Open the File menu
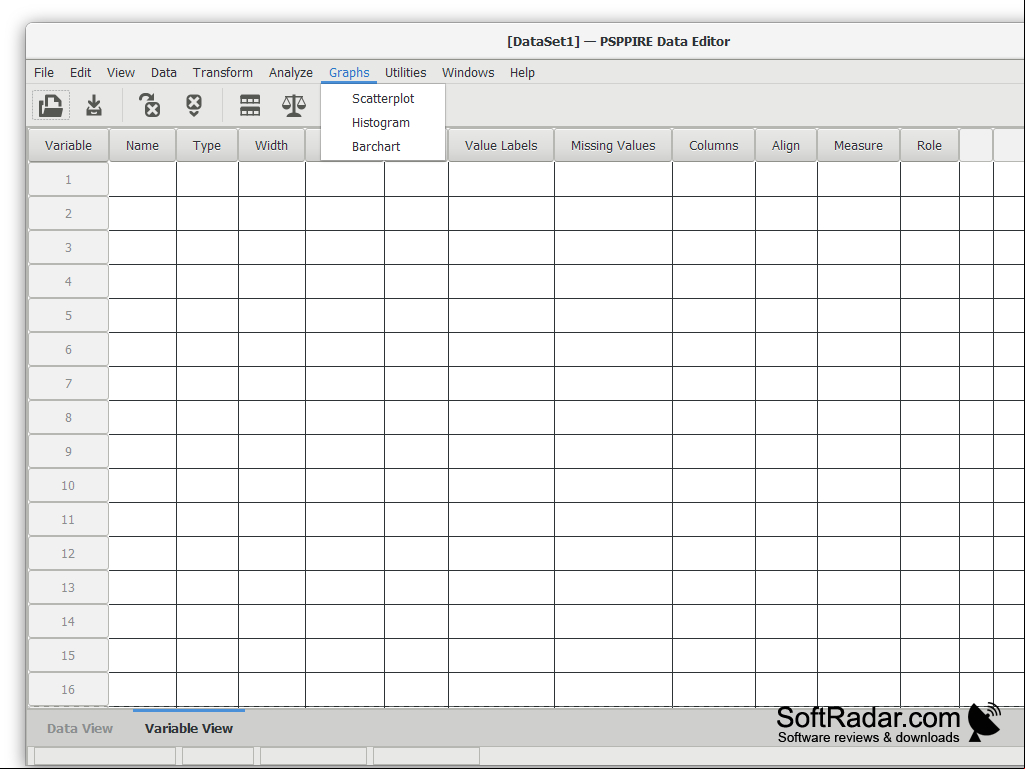 [44, 73]
